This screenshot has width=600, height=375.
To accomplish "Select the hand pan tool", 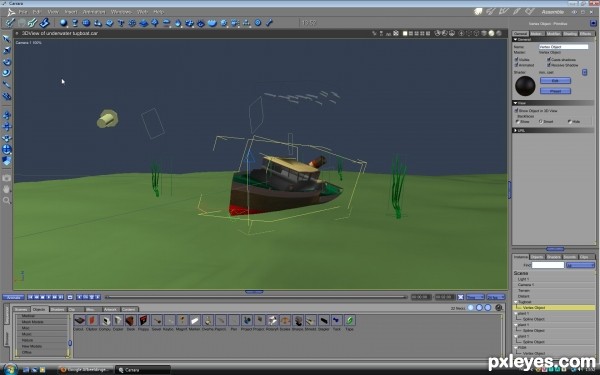I will (x=7, y=189).
